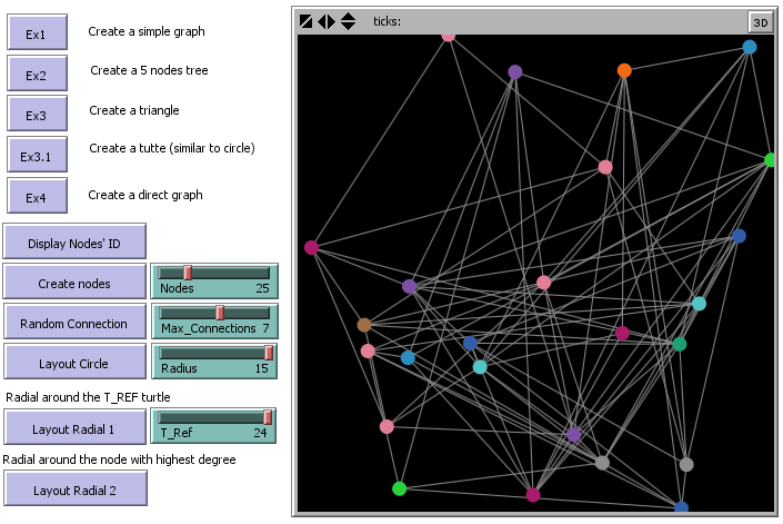
Task: Switch the view to 3D
Action: (x=760, y=21)
